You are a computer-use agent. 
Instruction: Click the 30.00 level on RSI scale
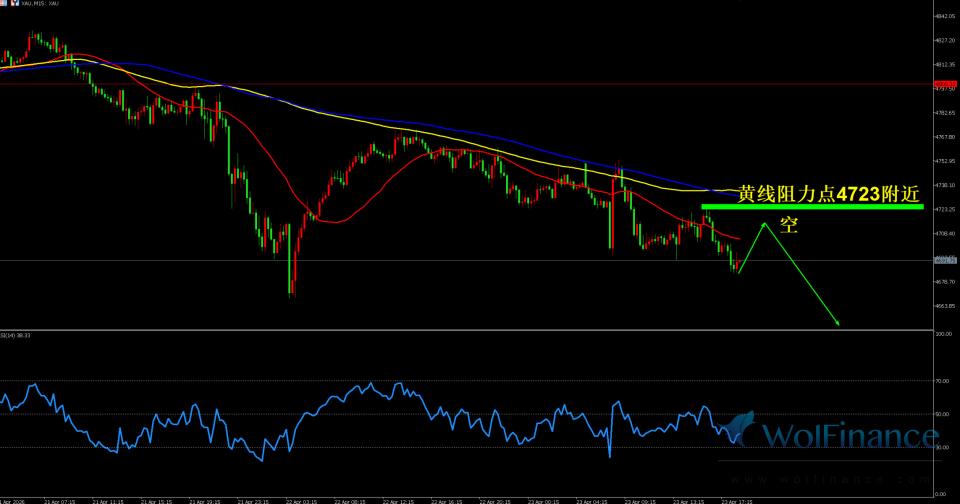(942, 447)
